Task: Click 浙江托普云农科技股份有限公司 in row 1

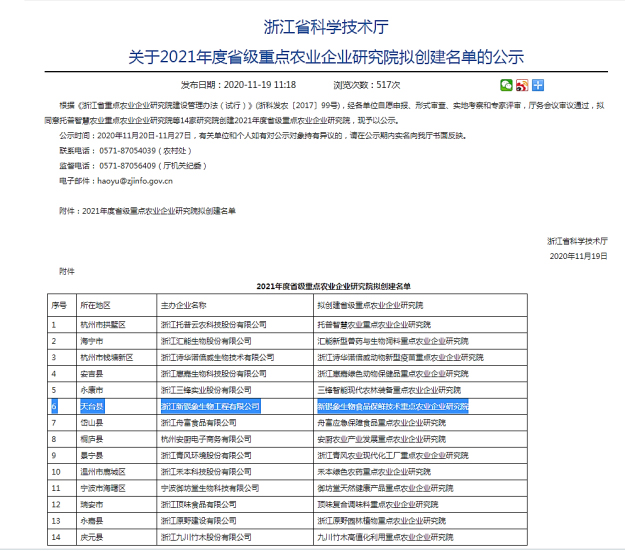Action: [x=213, y=325]
